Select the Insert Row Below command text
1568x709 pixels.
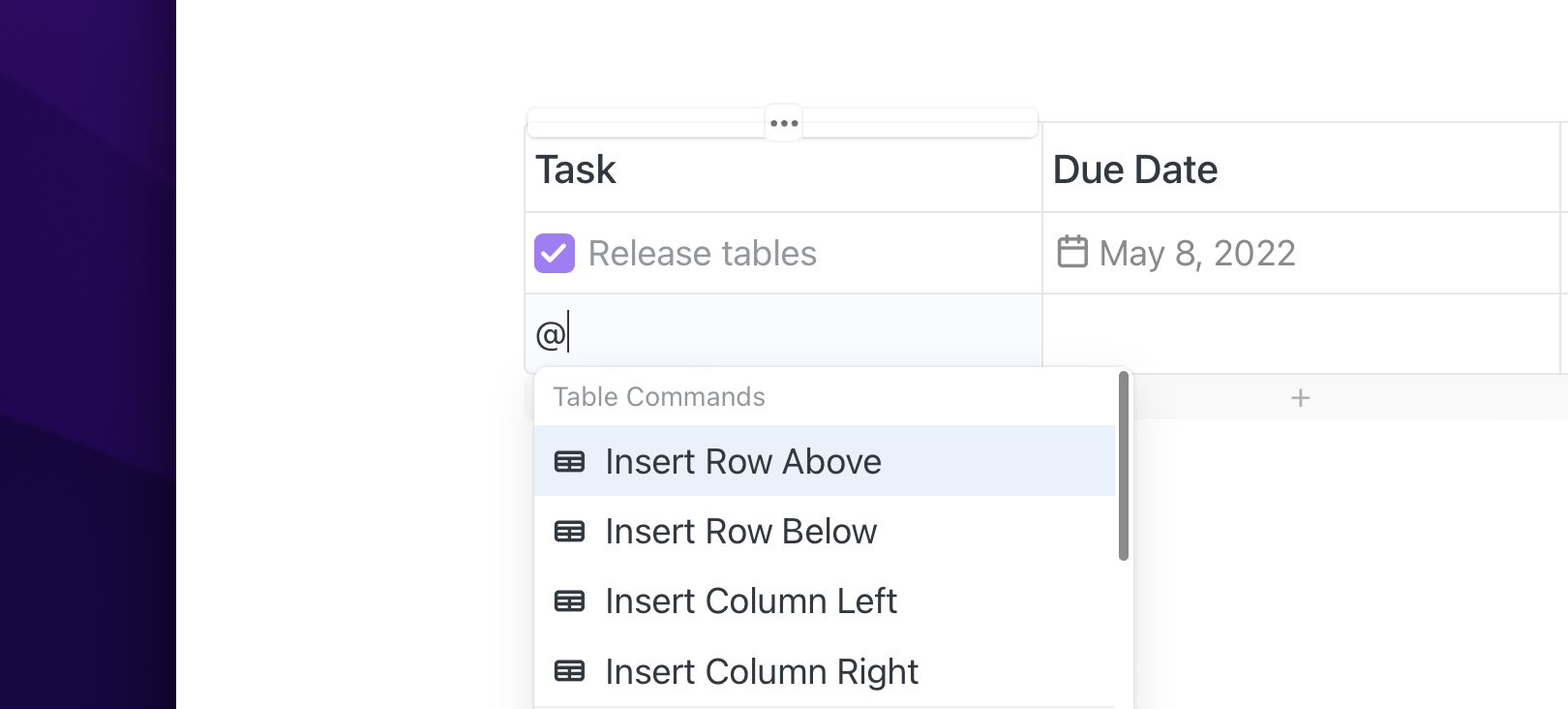(740, 532)
